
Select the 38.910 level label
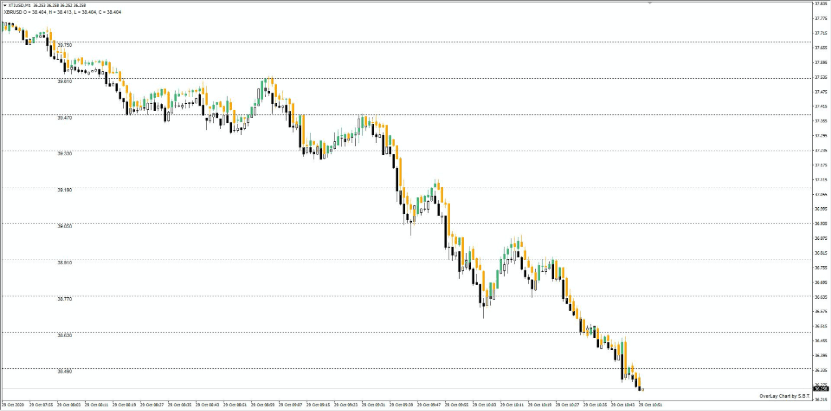click(64, 263)
